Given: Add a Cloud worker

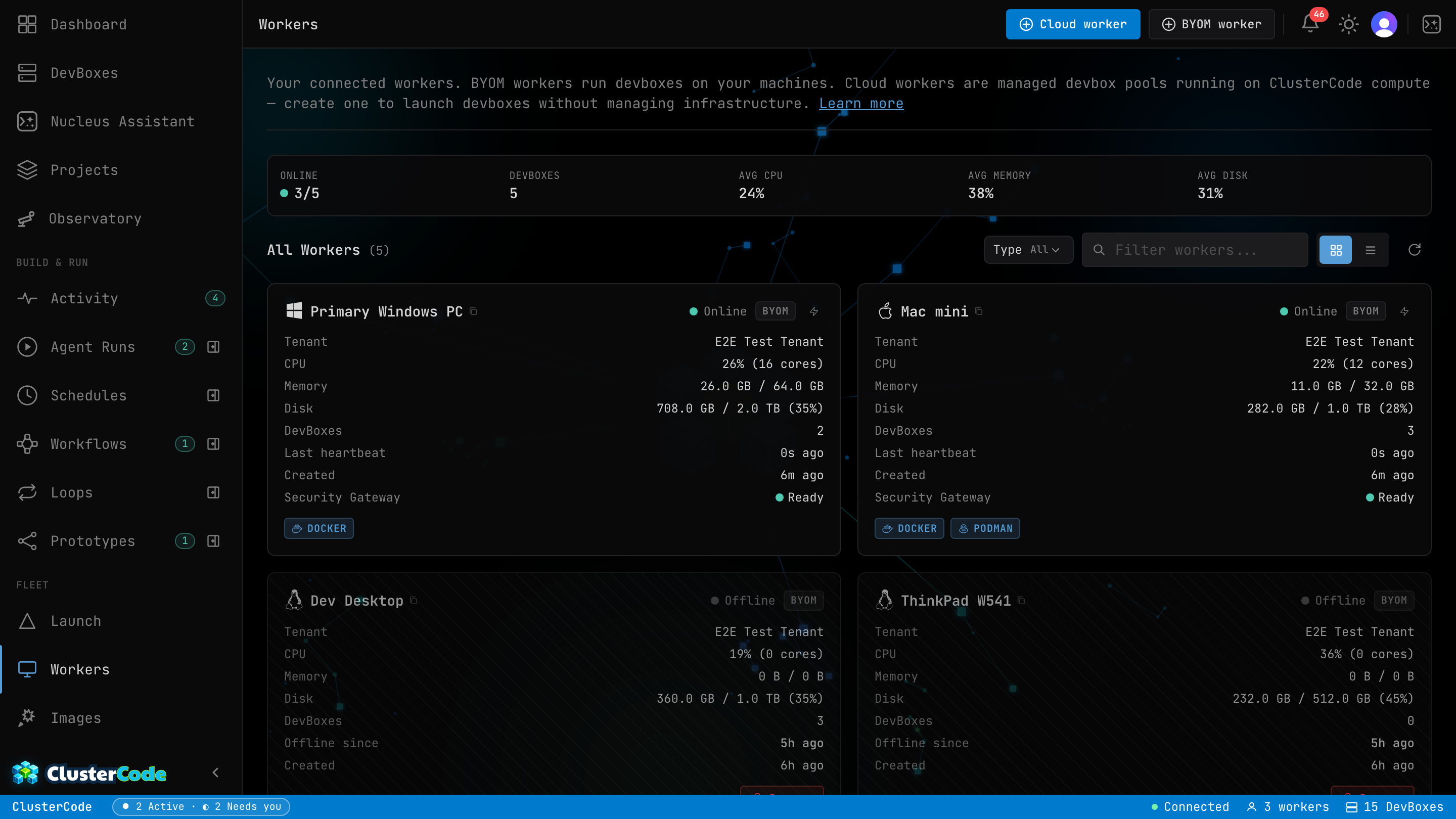Looking at the screenshot, I should (x=1072, y=24).
